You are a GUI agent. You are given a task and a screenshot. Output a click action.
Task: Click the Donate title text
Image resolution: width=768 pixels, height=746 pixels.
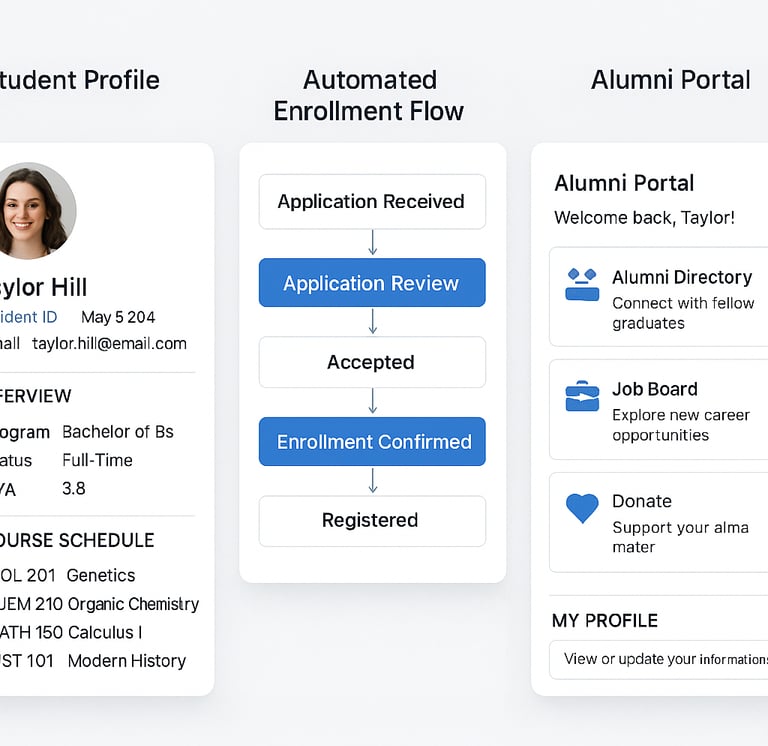(641, 501)
